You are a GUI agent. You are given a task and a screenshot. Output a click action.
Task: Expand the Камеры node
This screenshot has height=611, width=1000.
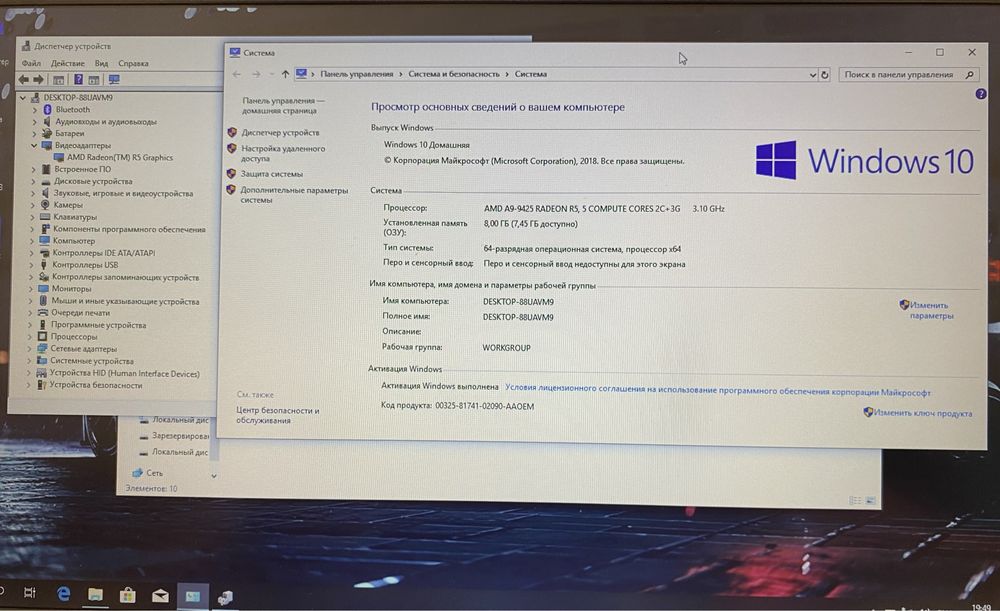pos(32,205)
